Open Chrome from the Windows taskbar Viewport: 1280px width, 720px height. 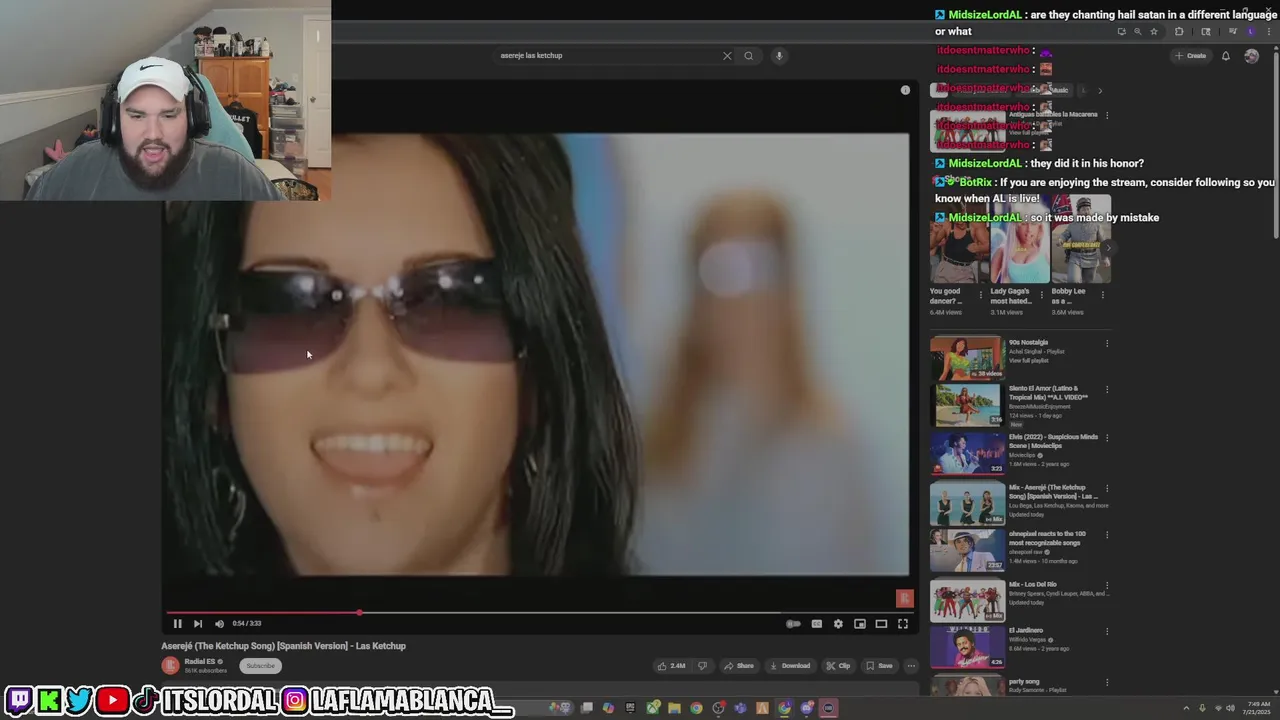(x=696, y=708)
